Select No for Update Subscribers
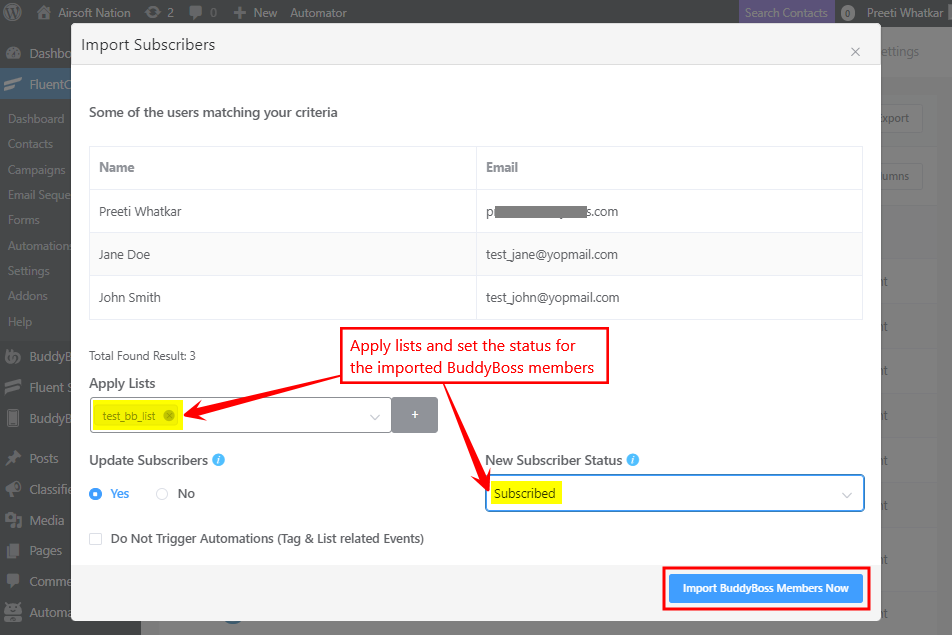The image size is (952, 635). tap(160, 493)
